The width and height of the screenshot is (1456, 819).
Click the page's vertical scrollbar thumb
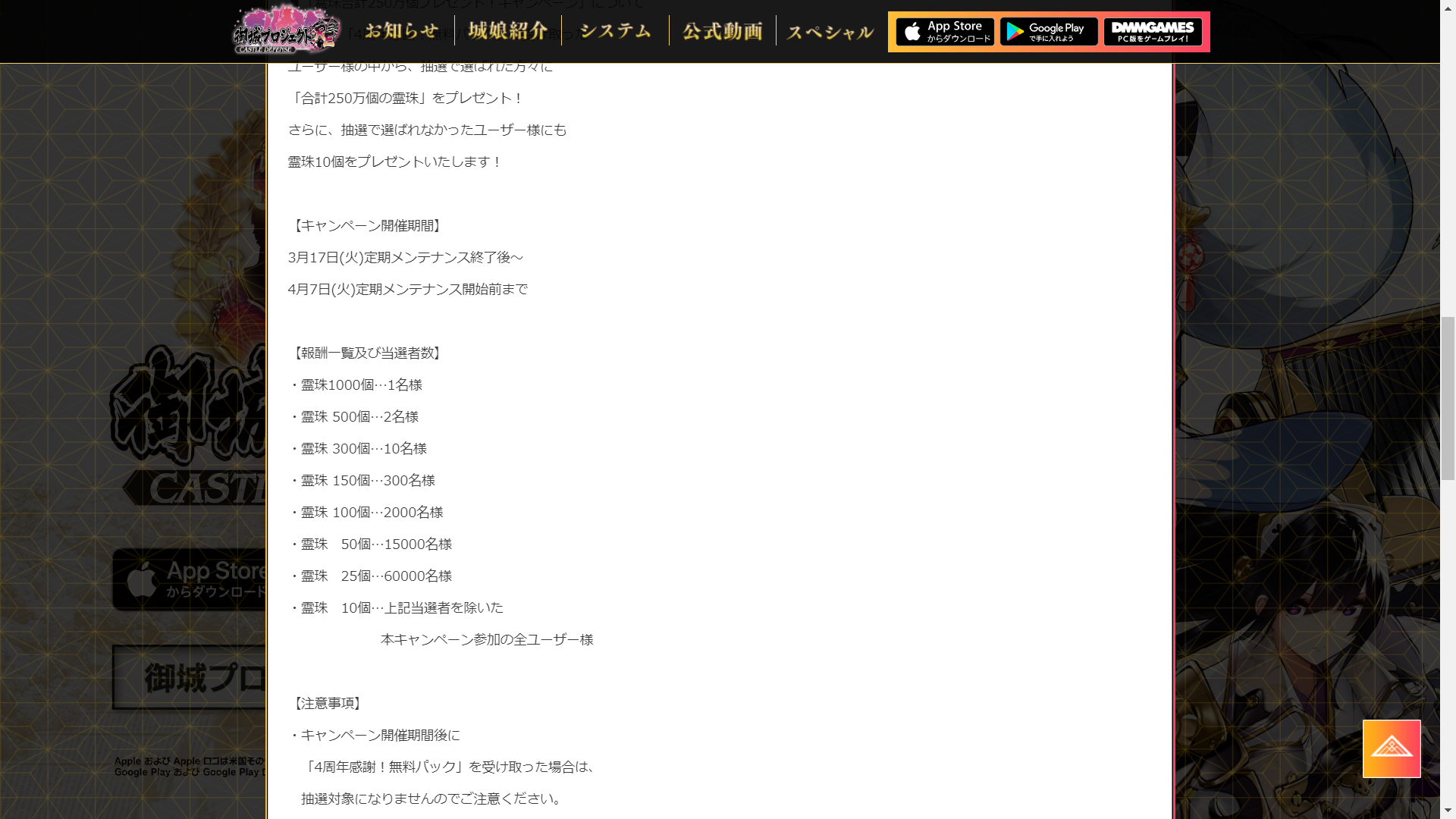click(x=1448, y=398)
